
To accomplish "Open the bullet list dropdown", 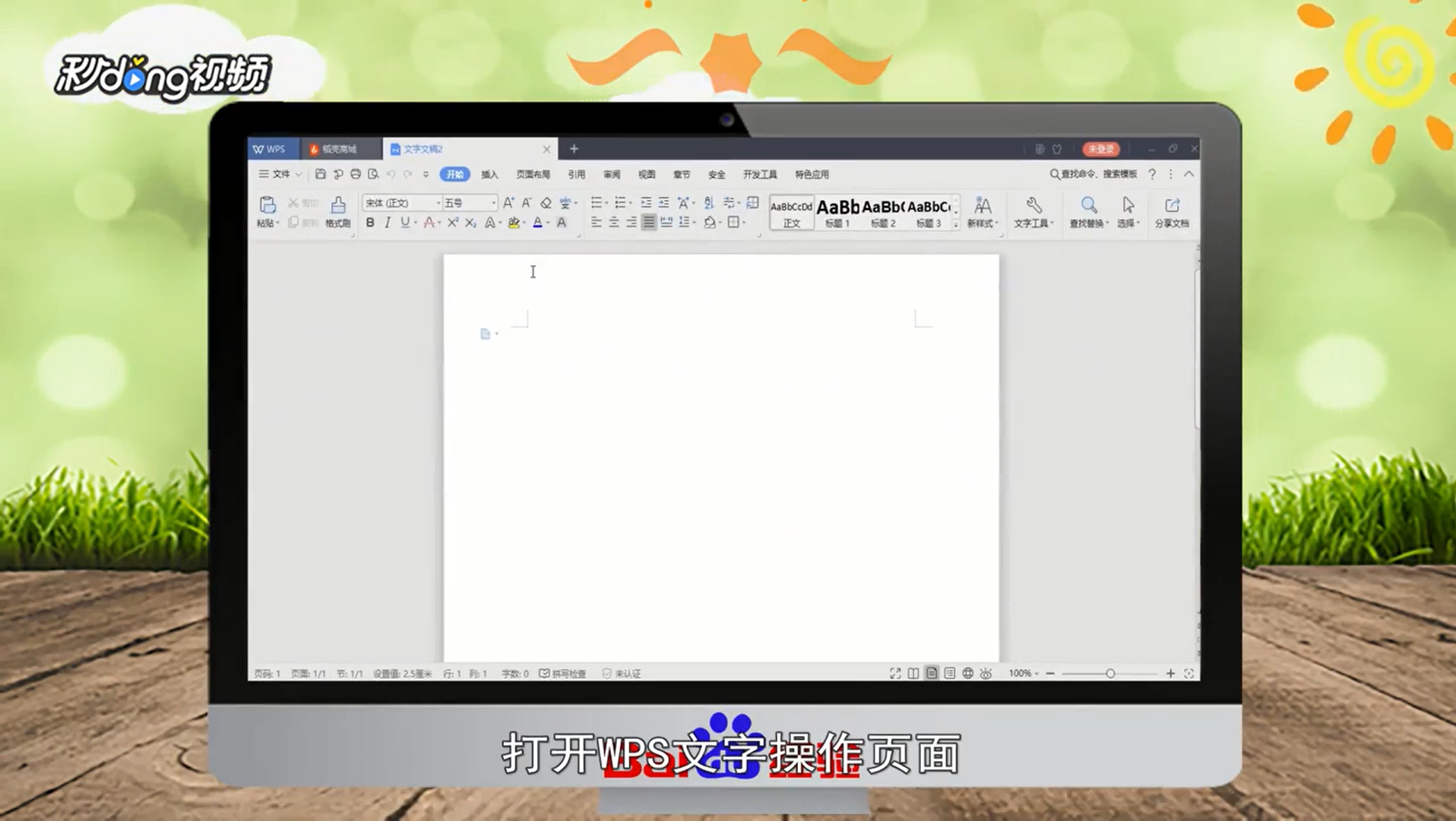I will click(x=606, y=203).
